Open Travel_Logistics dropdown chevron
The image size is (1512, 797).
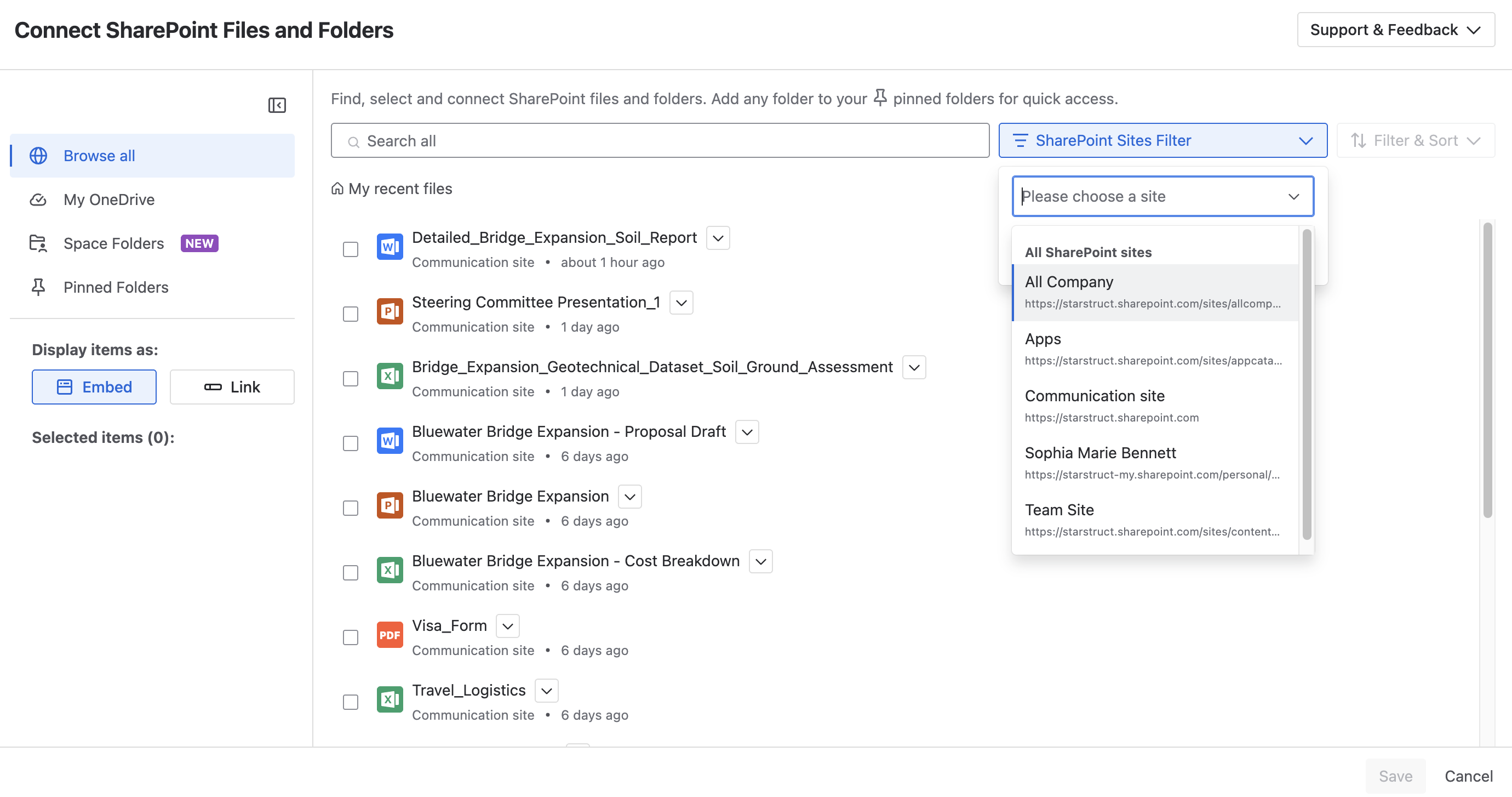[547, 690]
